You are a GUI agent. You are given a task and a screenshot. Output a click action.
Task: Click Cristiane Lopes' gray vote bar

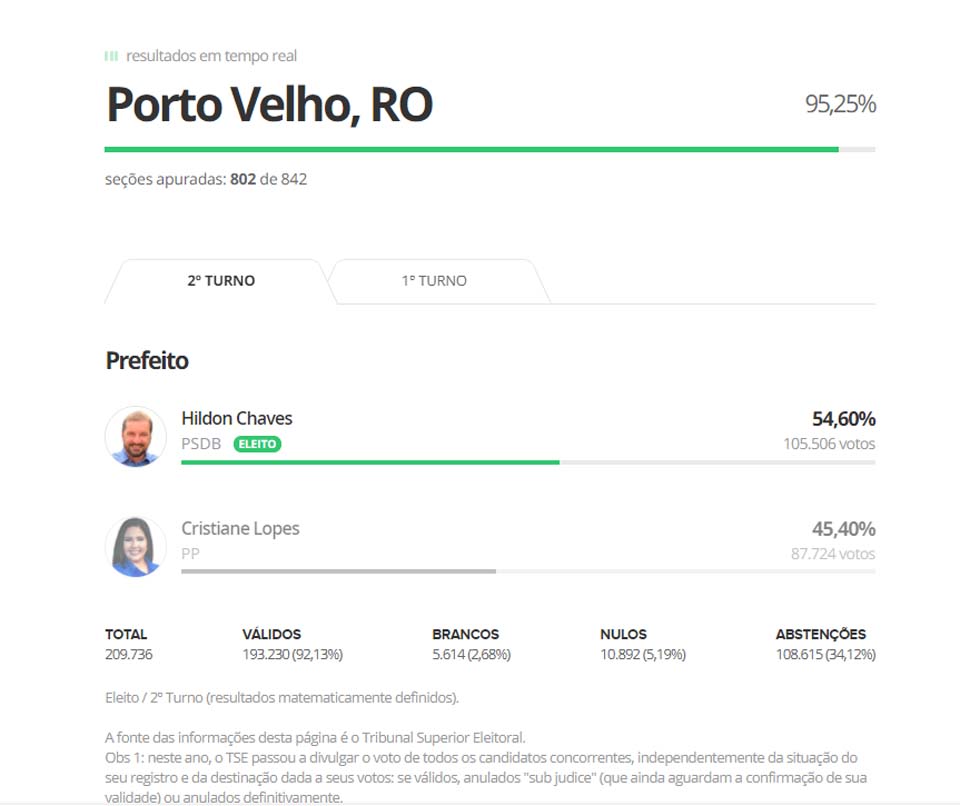[x=338, y=572]
